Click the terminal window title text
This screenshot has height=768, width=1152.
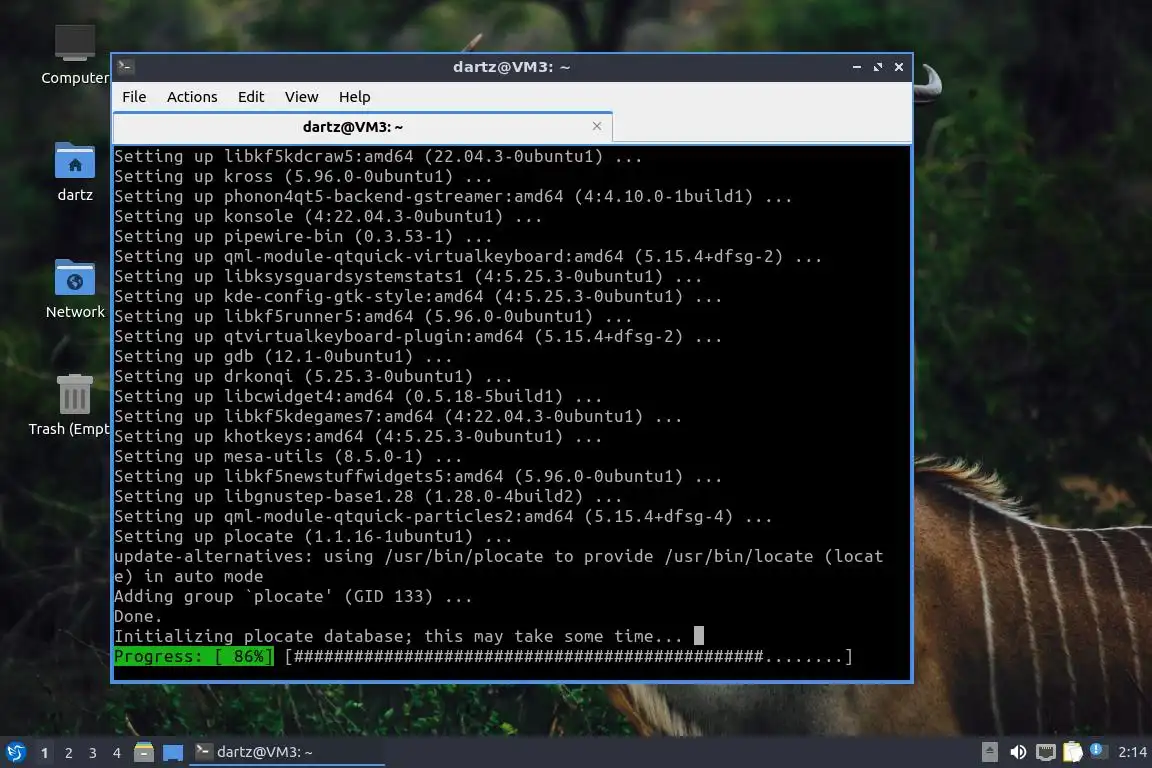[x=511, y=67]
